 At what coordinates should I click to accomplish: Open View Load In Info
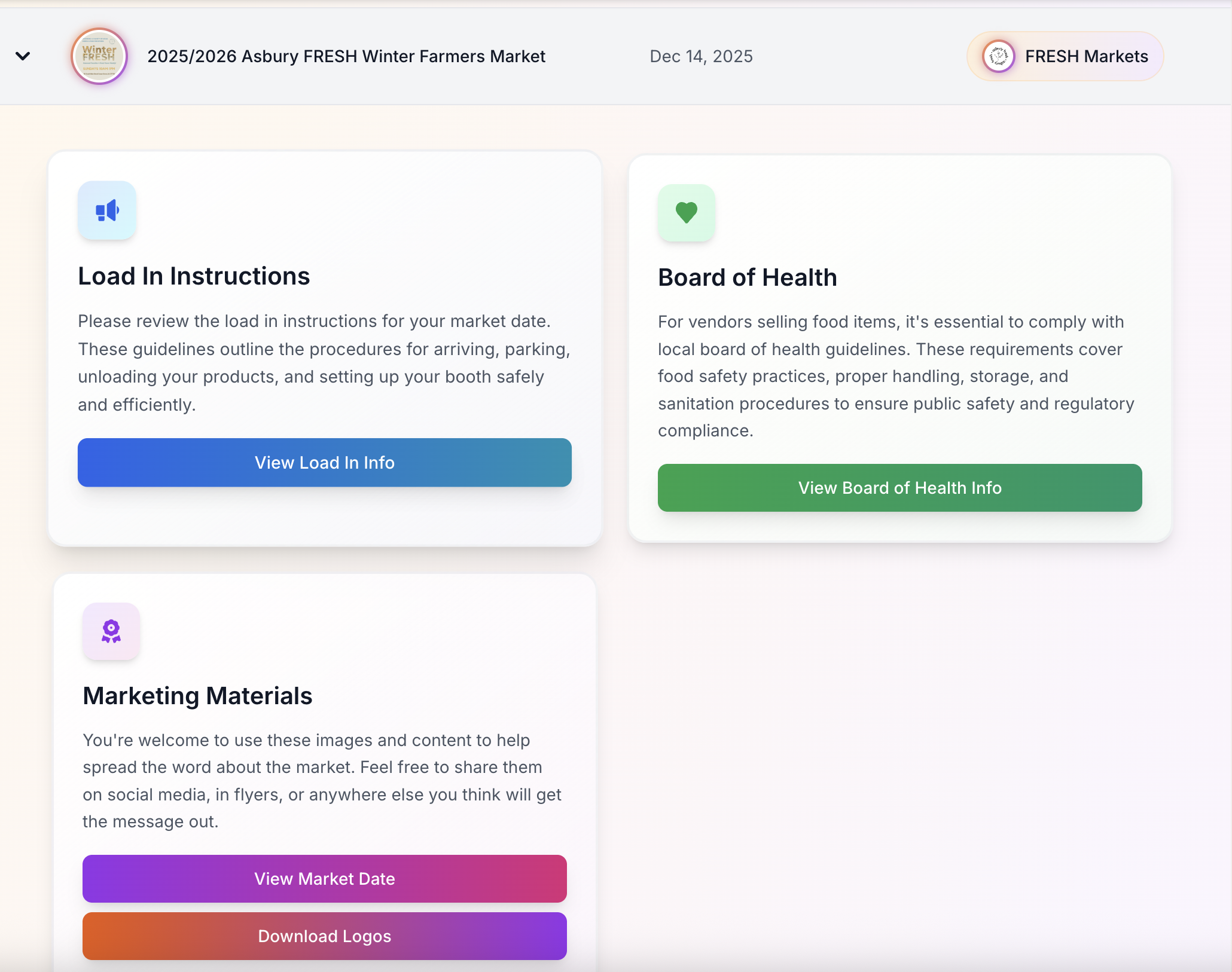point(325,463)
